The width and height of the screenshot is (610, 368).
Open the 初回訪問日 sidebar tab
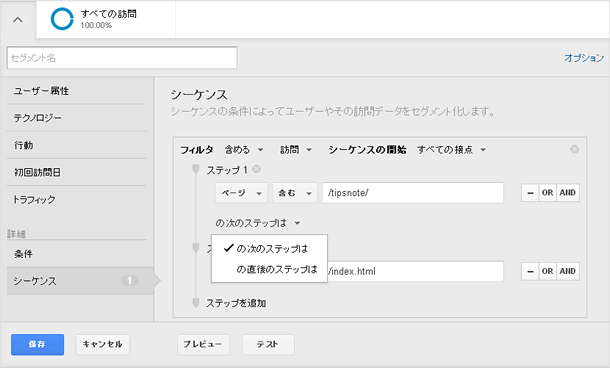pos(77,172)
